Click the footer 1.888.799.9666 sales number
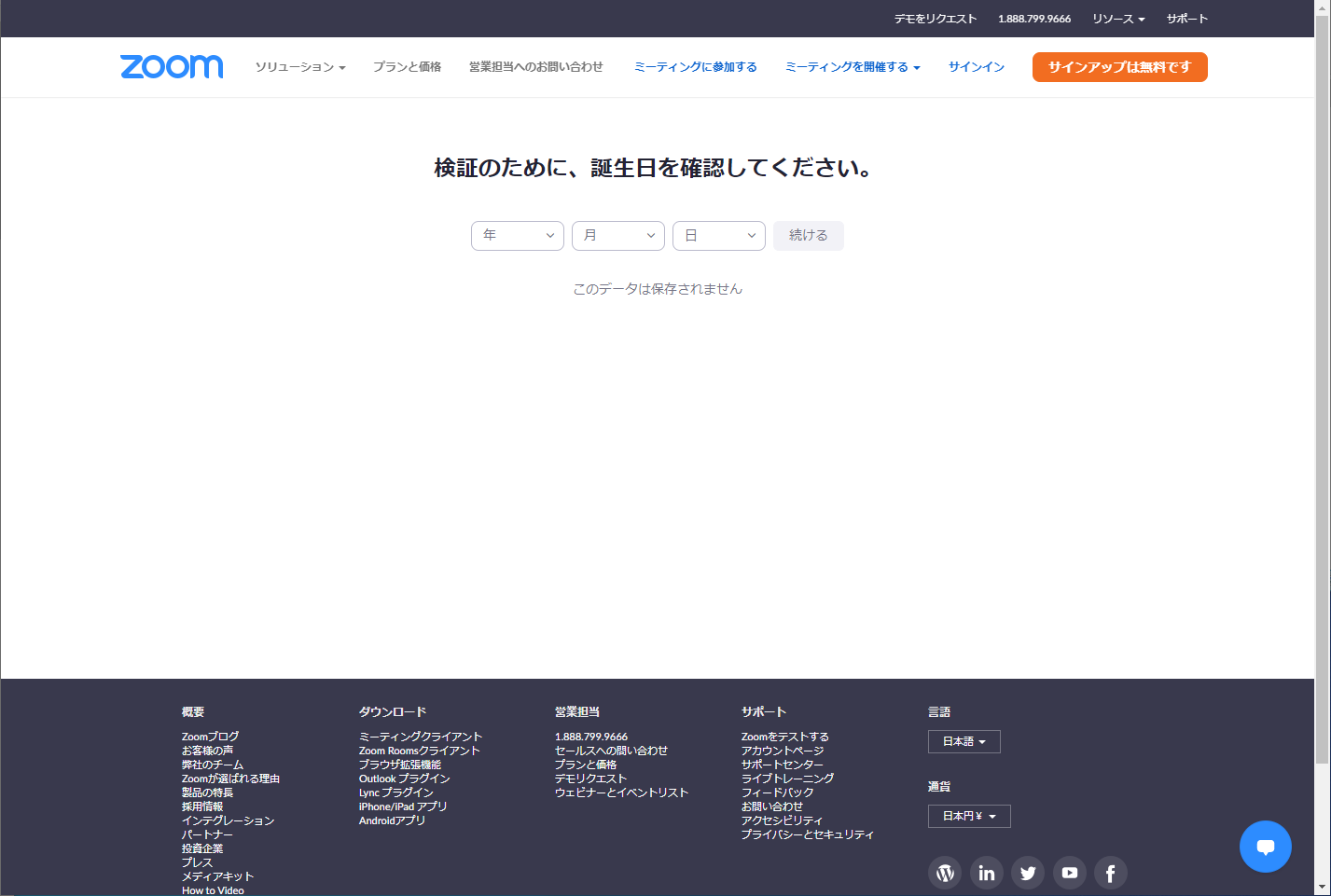Viewport: 1331px width, 896px height. click(591, 737)
